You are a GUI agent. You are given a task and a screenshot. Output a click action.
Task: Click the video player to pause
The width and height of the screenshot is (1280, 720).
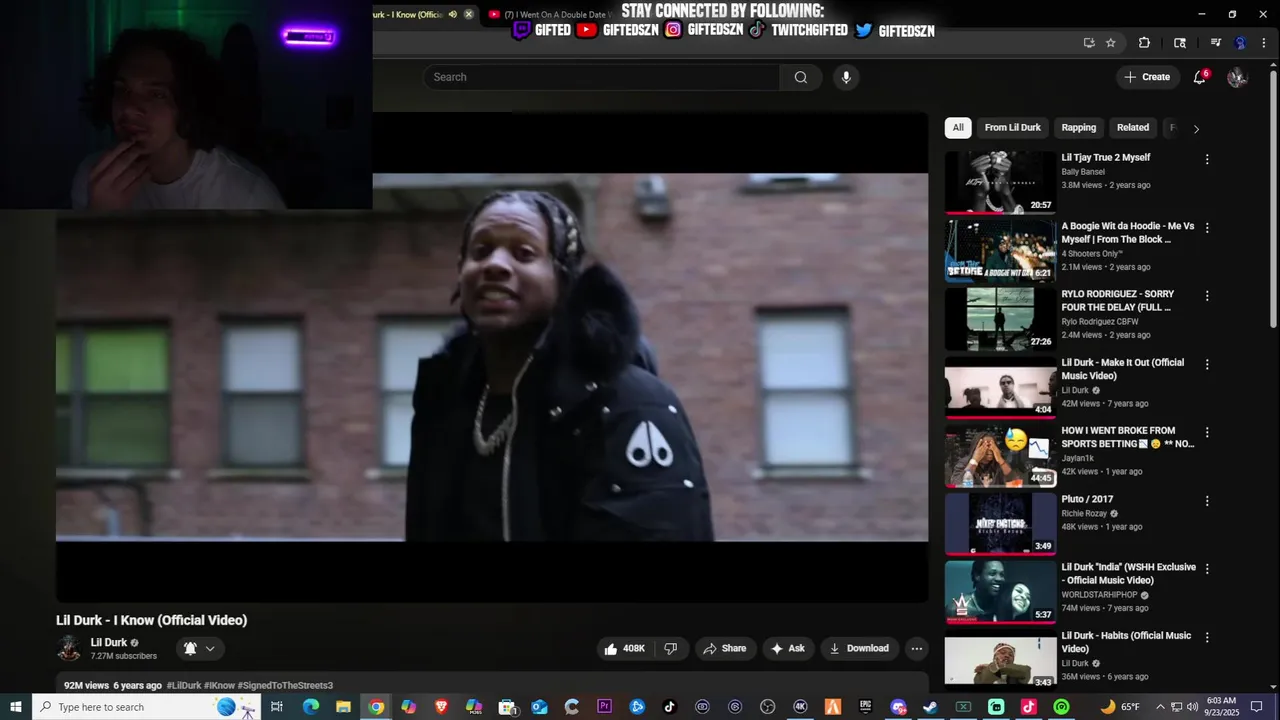coord(491,357)
